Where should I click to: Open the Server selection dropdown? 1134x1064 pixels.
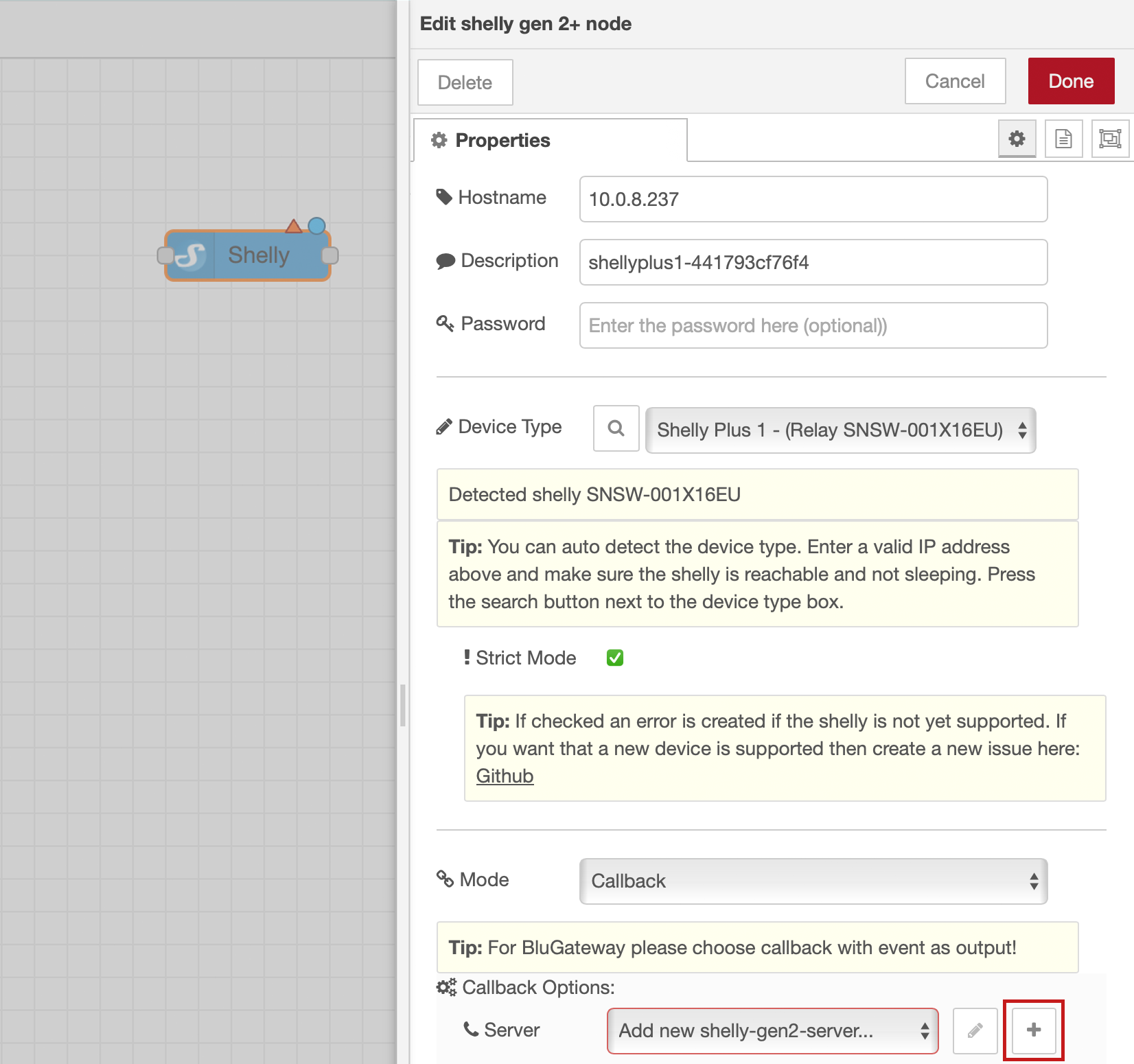pos(772,1030)
